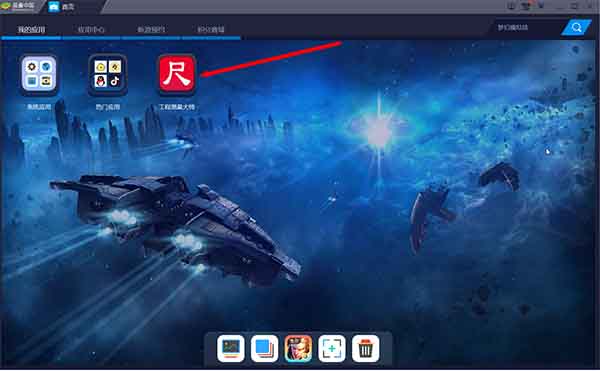Open the 热门应用 folder icon

click(108, 74)
